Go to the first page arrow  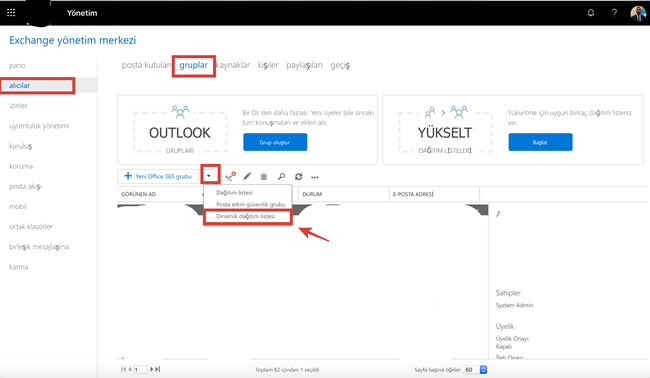tap(123, 369)
